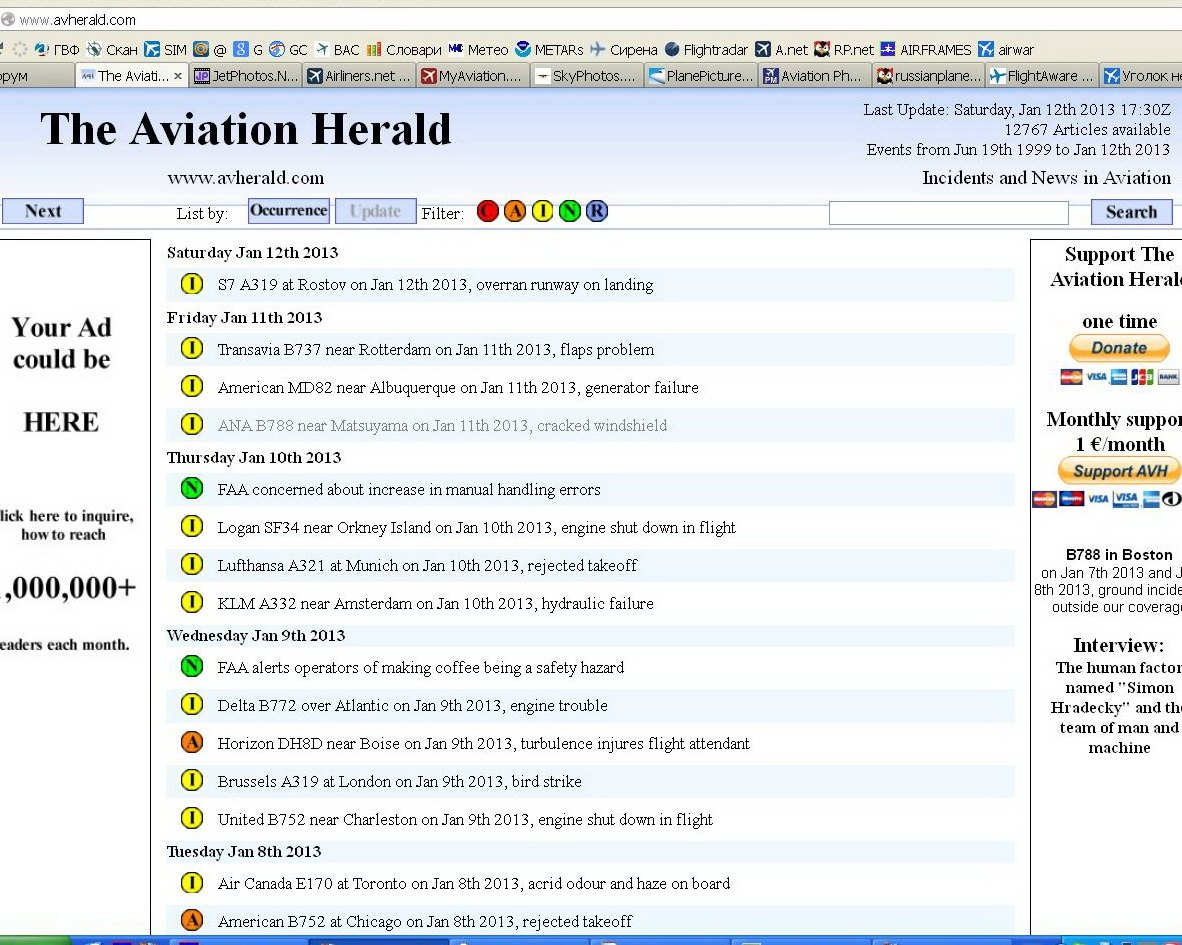
Task: Click incident icon beside Lufthansa A321 Munich article
Action: pos(192,564)
